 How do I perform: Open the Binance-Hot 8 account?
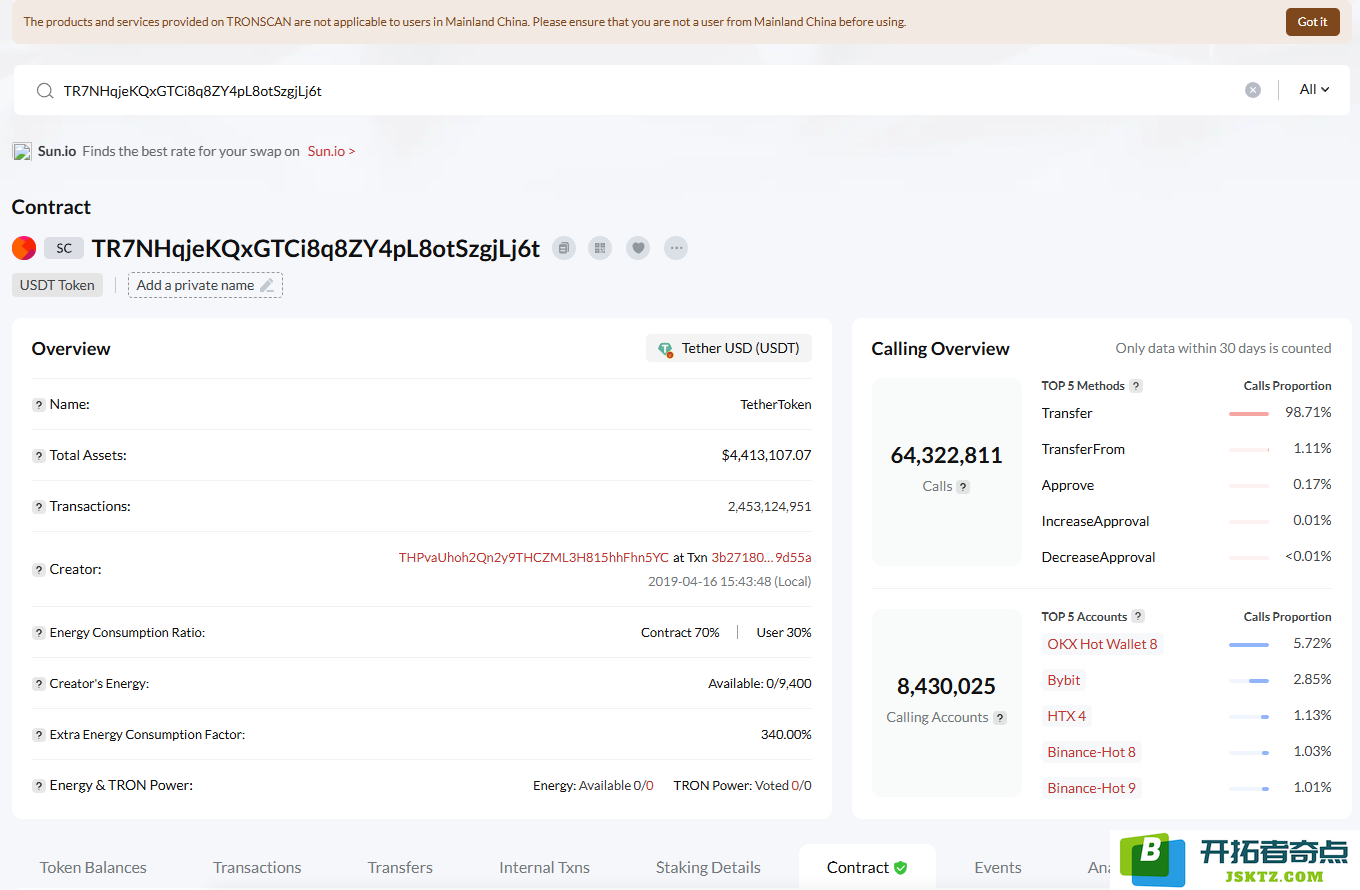pyautogui.click(x=1092, y=752)
